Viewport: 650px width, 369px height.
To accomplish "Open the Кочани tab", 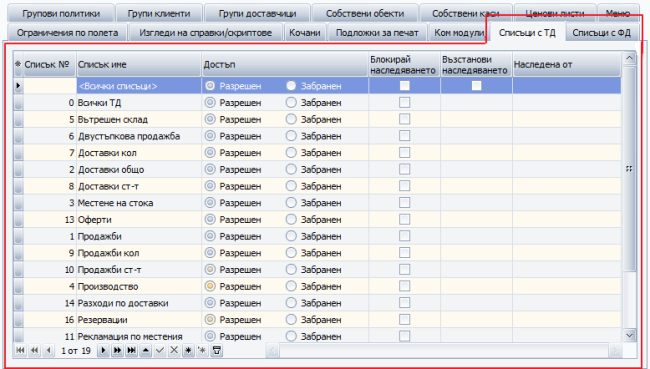I will point(305,33).
